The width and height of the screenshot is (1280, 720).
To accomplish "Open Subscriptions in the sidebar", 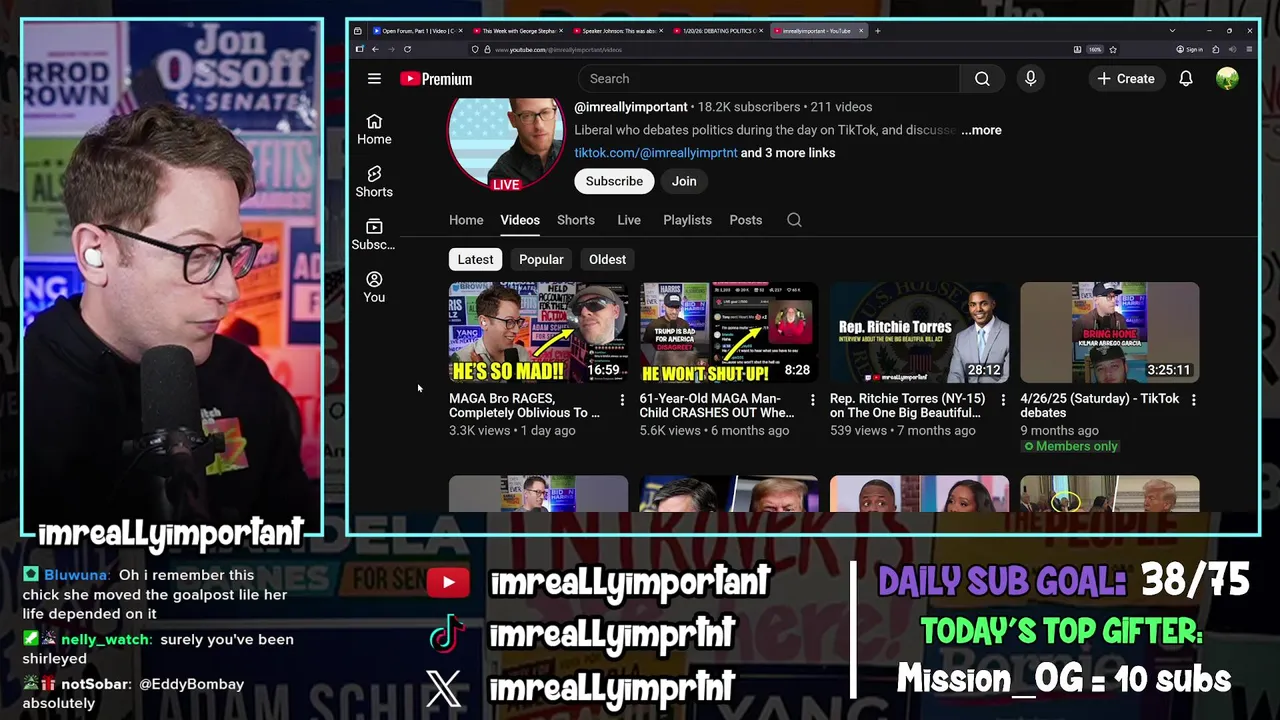I will coord(374,235).
